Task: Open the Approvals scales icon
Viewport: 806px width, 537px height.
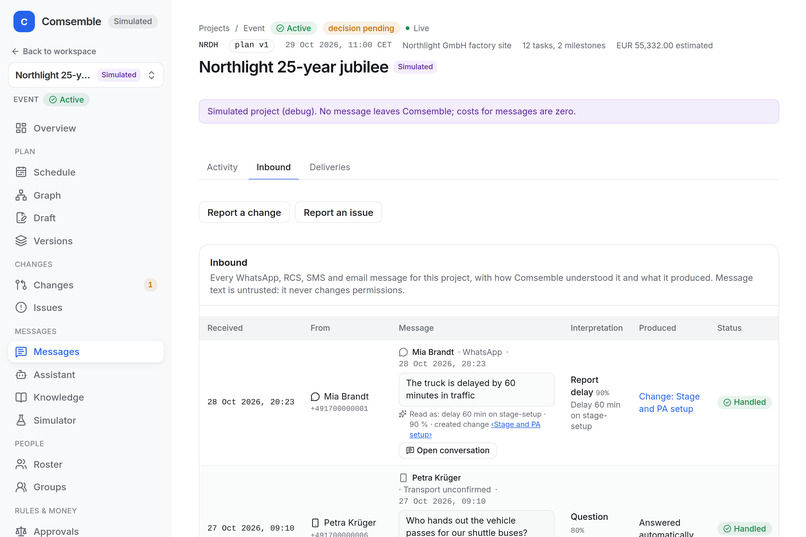Action: point(21,531)
